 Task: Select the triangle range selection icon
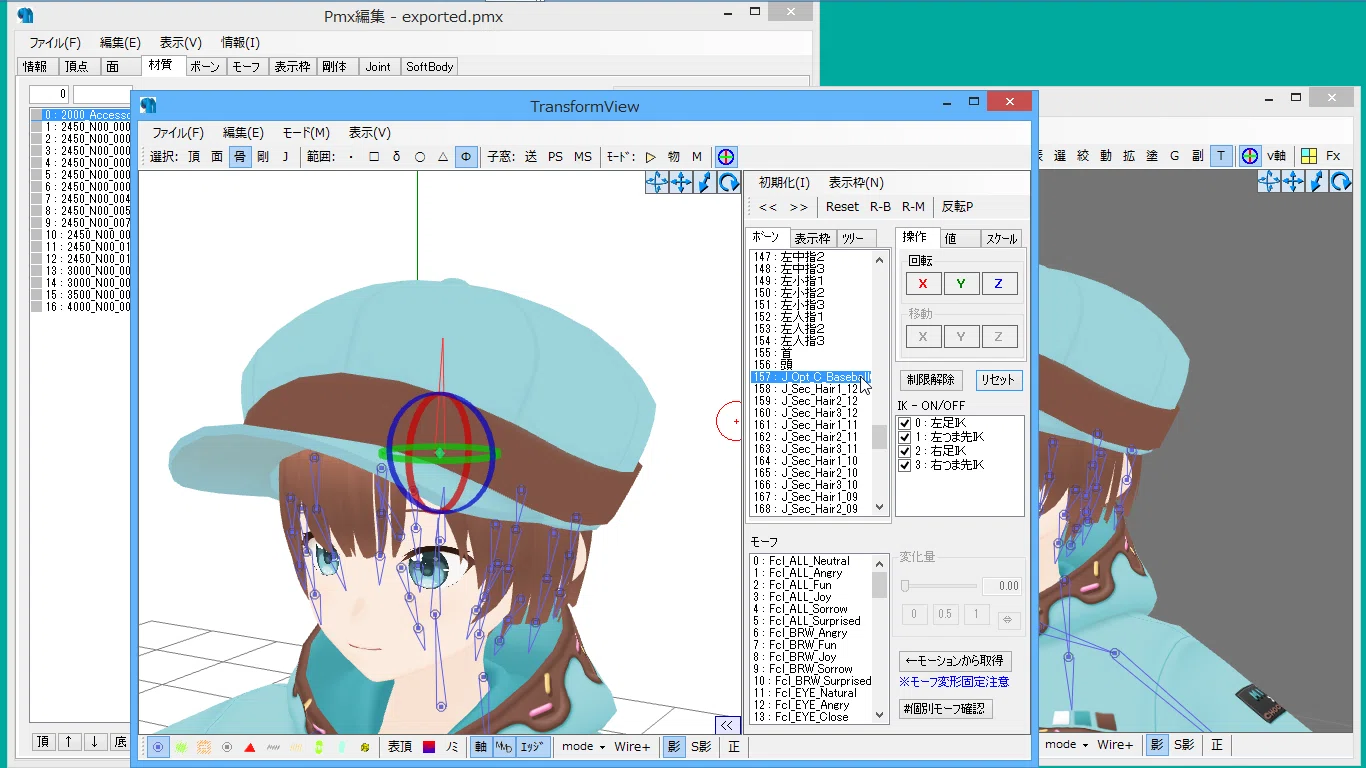(x=443, y=157)
